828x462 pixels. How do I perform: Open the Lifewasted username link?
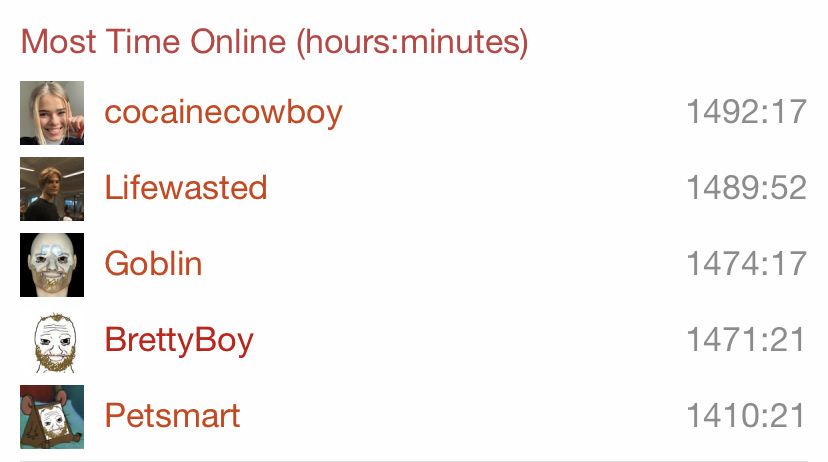tap(186, 188)
